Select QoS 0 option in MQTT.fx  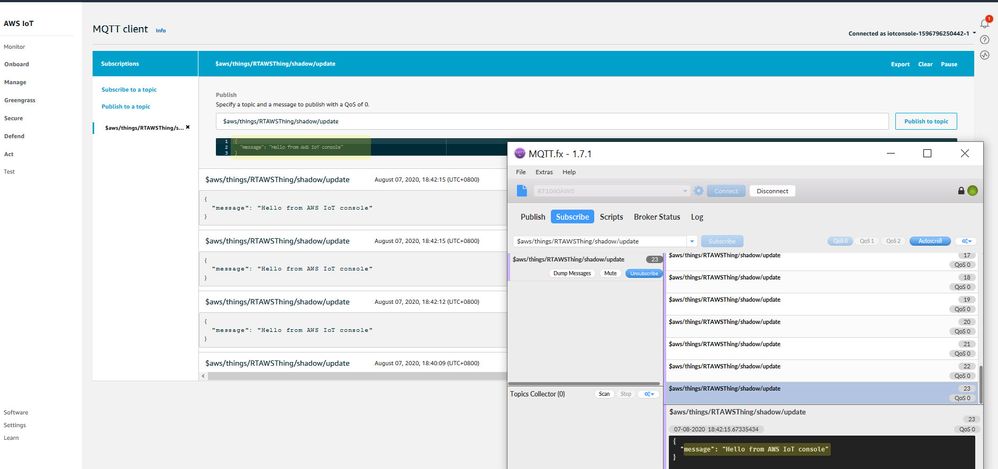(840, 241)
